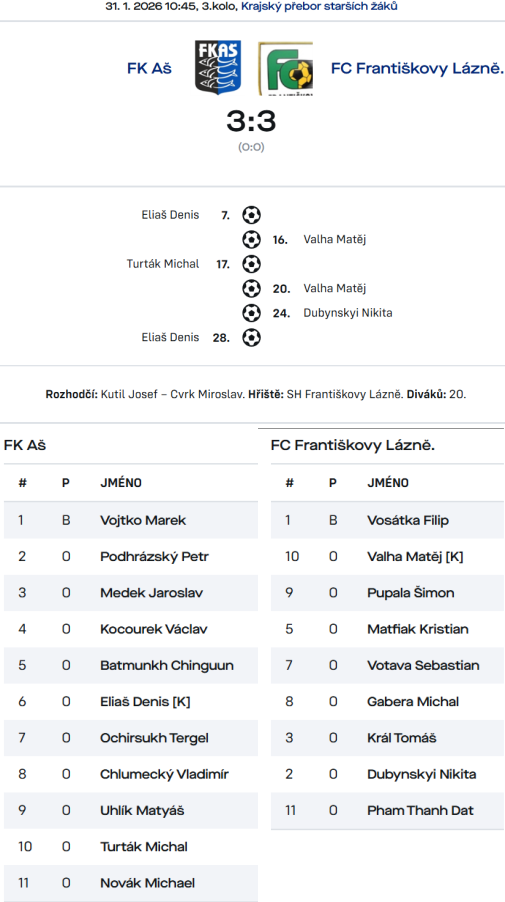Screen dimensions: 505x902
Task: Select scorer Dubynskyi Nikita in goal list
Action: coord(348,313)
